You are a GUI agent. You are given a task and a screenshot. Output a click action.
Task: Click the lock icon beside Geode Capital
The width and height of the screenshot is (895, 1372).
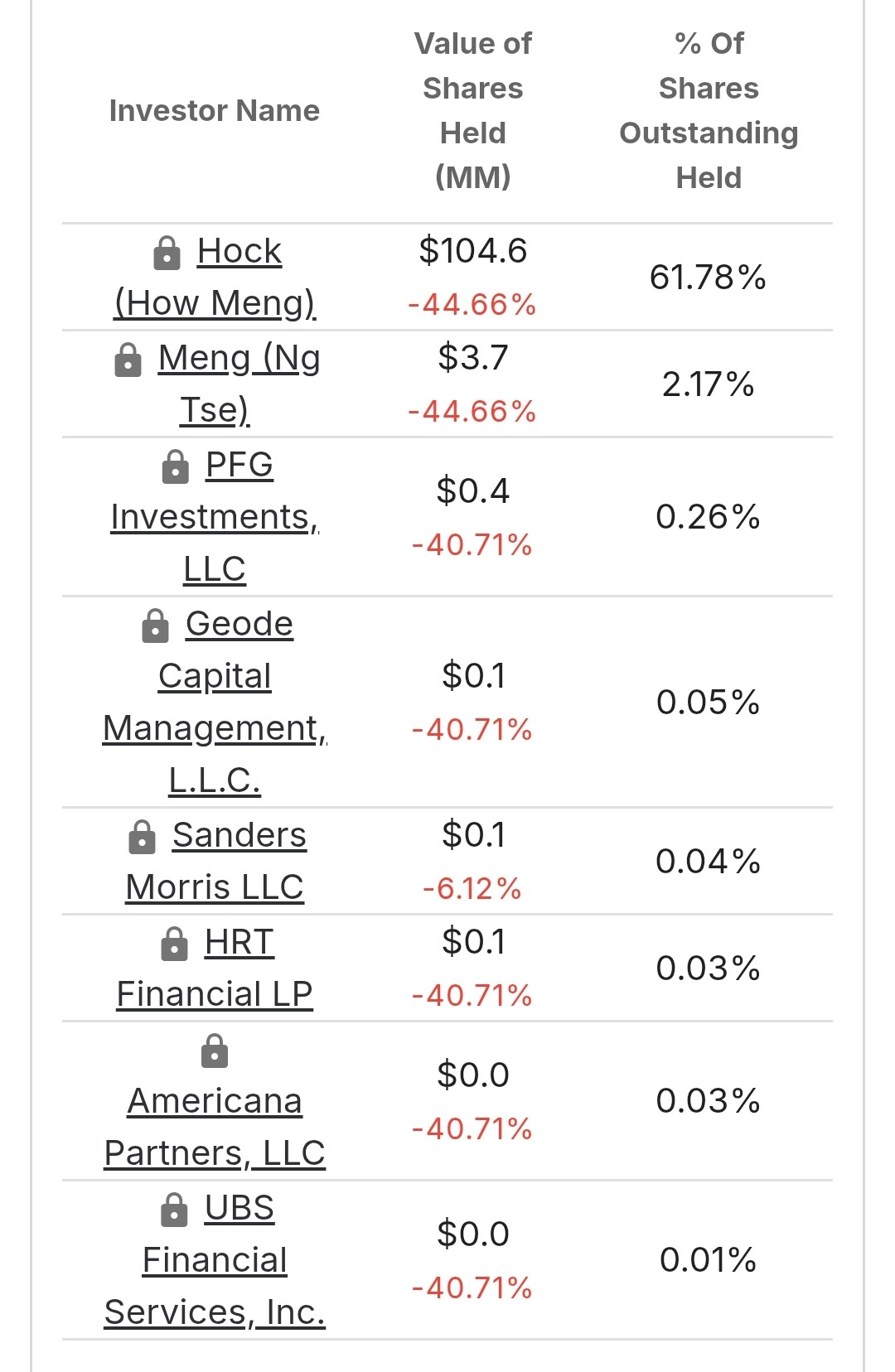155,626
